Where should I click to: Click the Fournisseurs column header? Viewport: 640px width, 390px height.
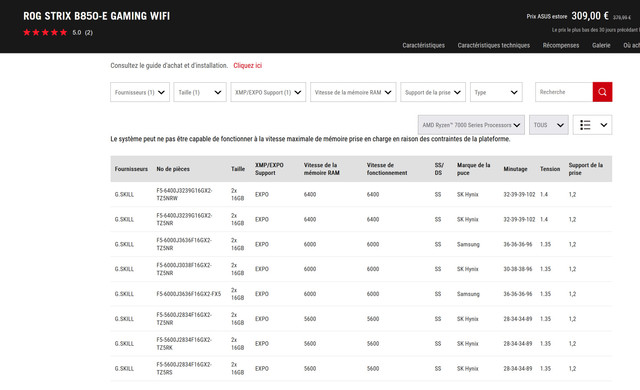pyautogui.click(x=131, y=169)
